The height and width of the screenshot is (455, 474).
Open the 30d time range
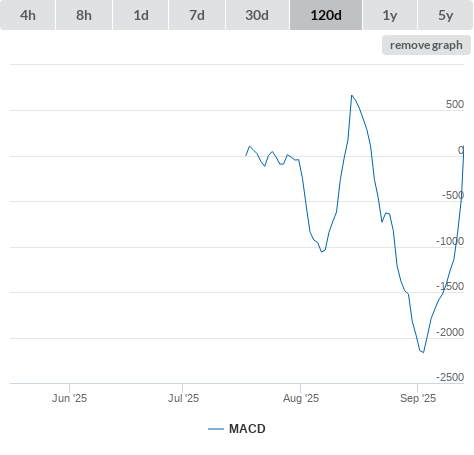(257, 15)
